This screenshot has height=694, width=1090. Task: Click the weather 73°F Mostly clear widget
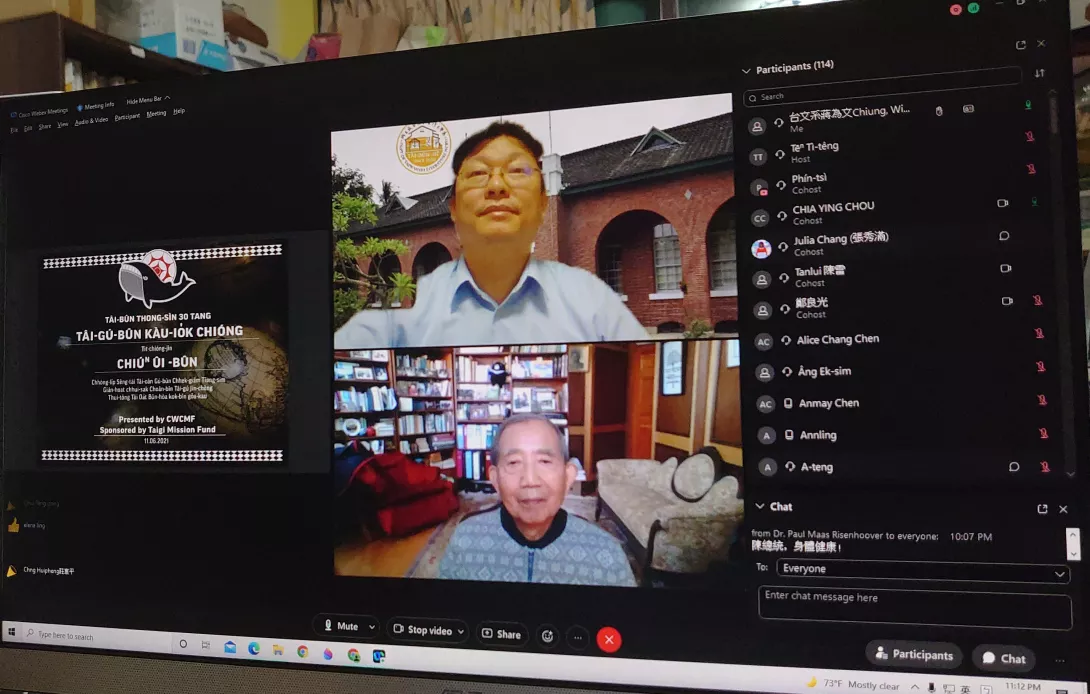pos(852,684)
